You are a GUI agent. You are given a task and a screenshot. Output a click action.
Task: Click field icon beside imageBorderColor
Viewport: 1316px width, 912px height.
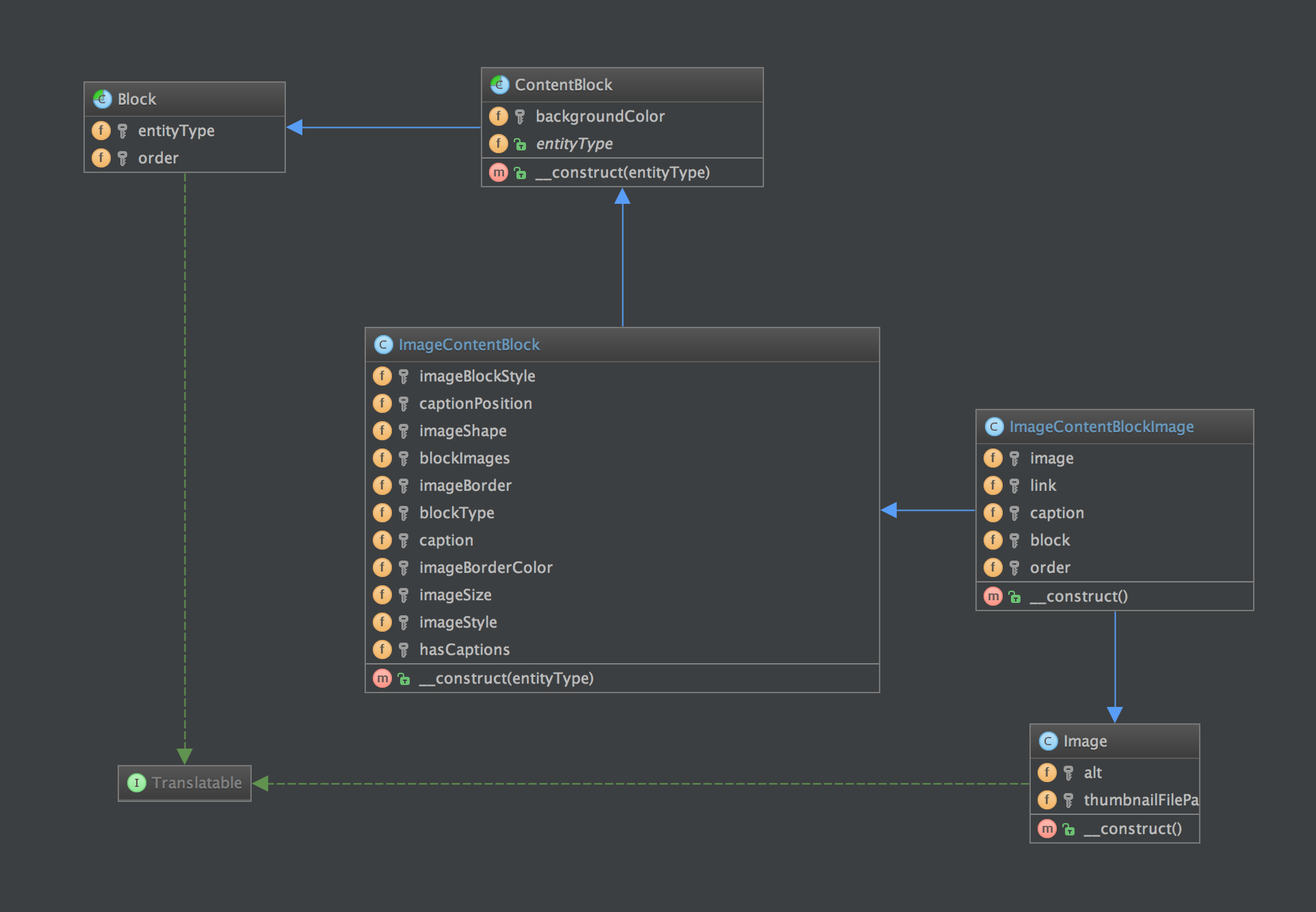tap(382, 567)
